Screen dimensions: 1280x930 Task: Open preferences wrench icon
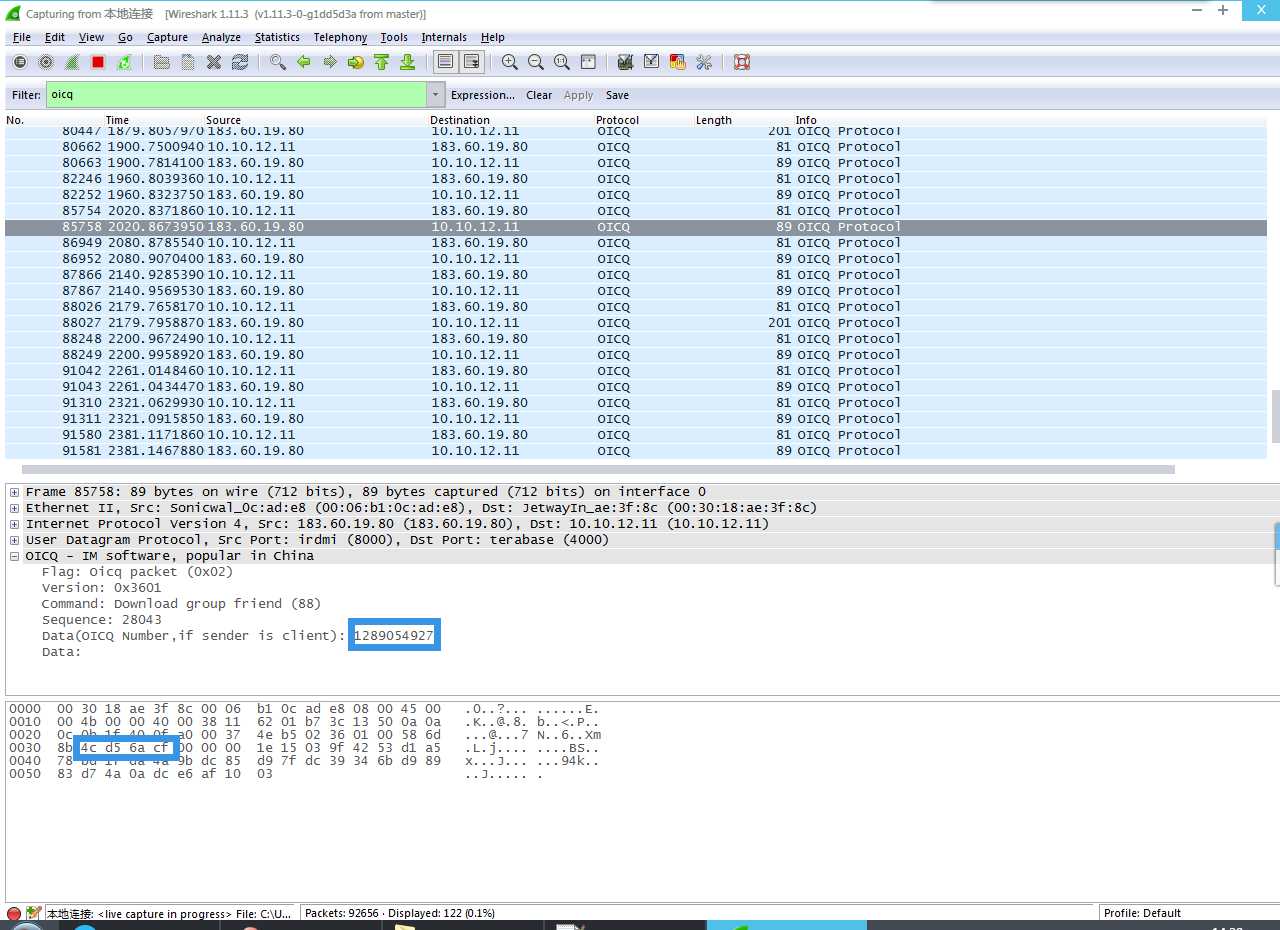click(704, 62)
